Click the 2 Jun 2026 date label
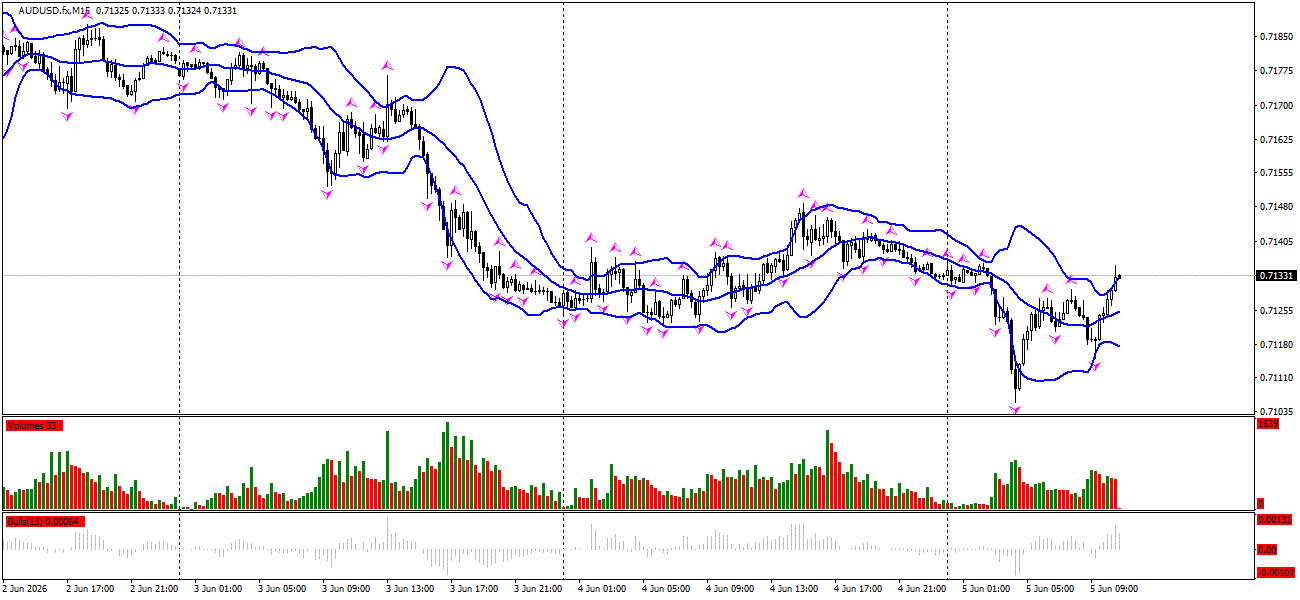The image size is (1300, 600). [24, 589]
